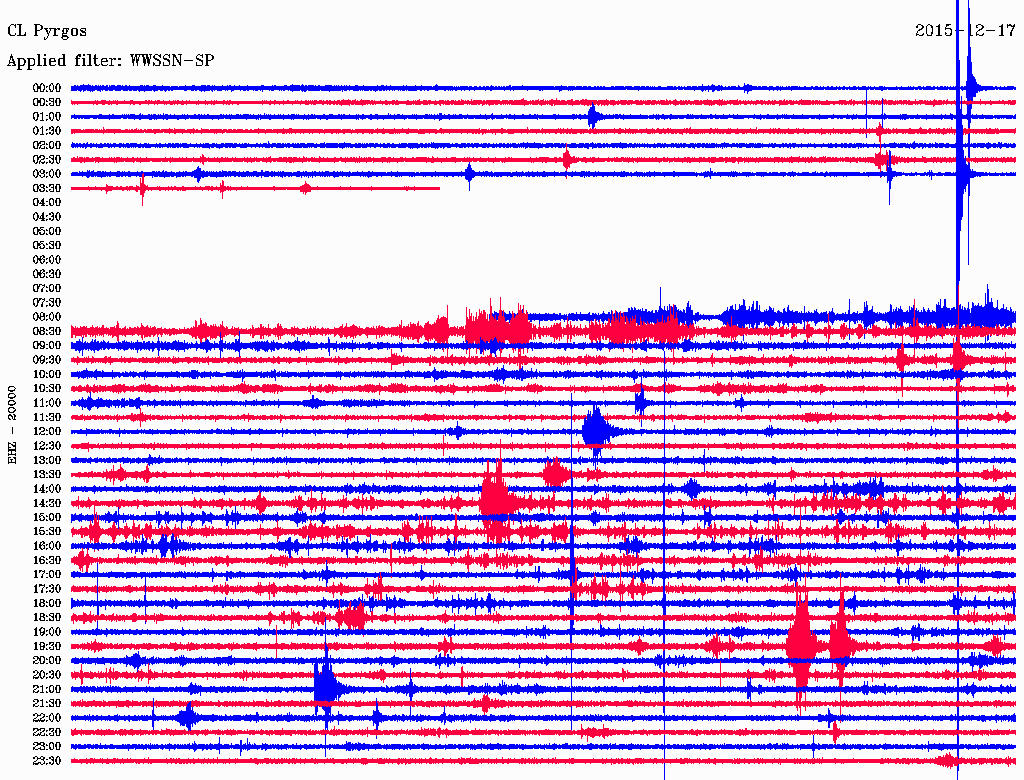Click 'Applied filter: WWSSN-SP' text
This screenshot has height=780, width=1024.
pos(110,61)
